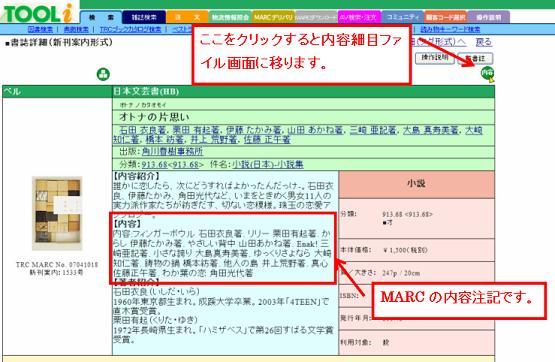Image resolution: width=555 pixels, height=362 pixels.
Task: Click the 図書検索 submenu link
Action: tap(40, 29)
